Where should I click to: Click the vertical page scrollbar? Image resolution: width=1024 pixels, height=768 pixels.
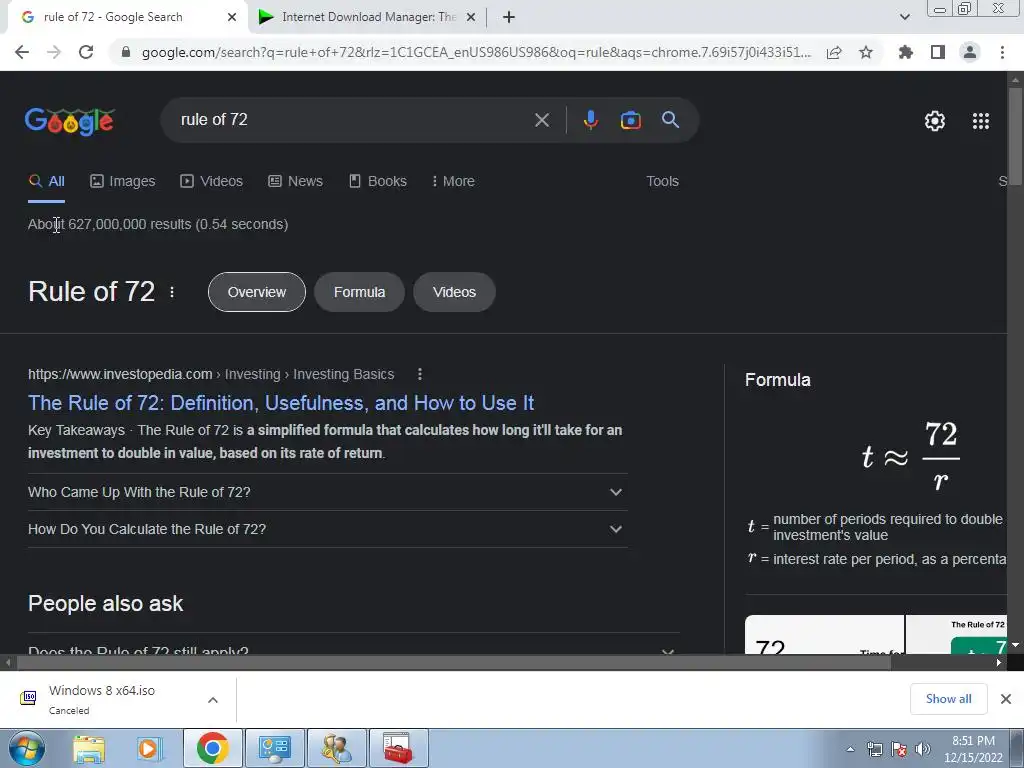pos(1015,137)
